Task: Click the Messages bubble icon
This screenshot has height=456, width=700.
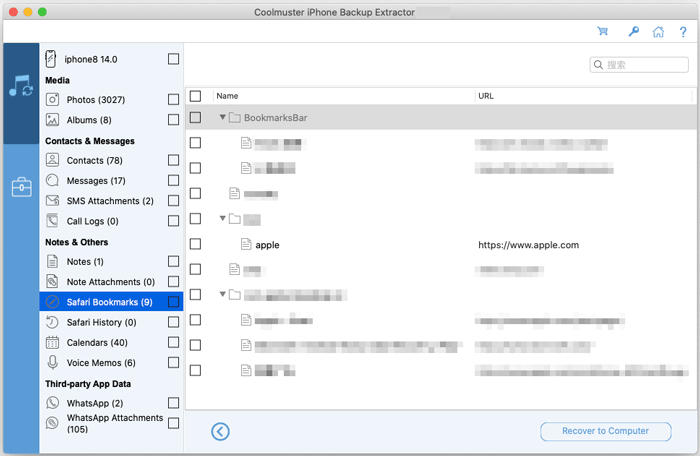Action: coord(53,180)
